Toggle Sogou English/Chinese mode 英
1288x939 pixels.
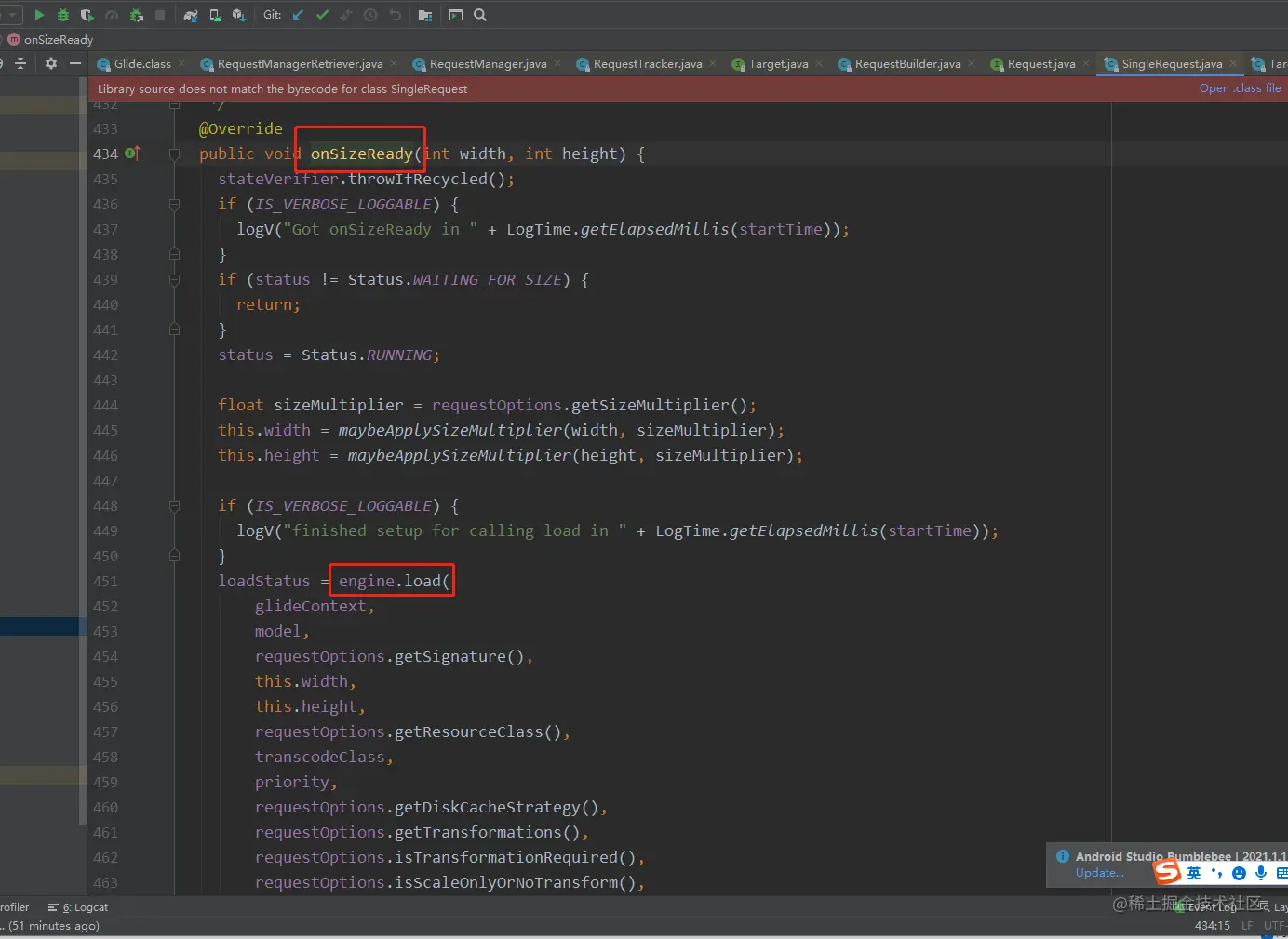(1194, 873)
